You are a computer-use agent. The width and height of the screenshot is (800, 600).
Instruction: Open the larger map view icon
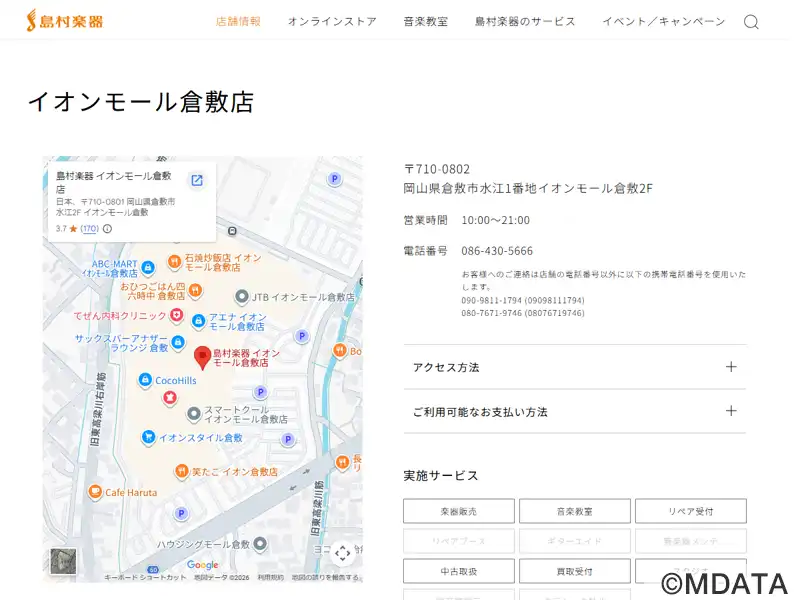pos(197,180)
